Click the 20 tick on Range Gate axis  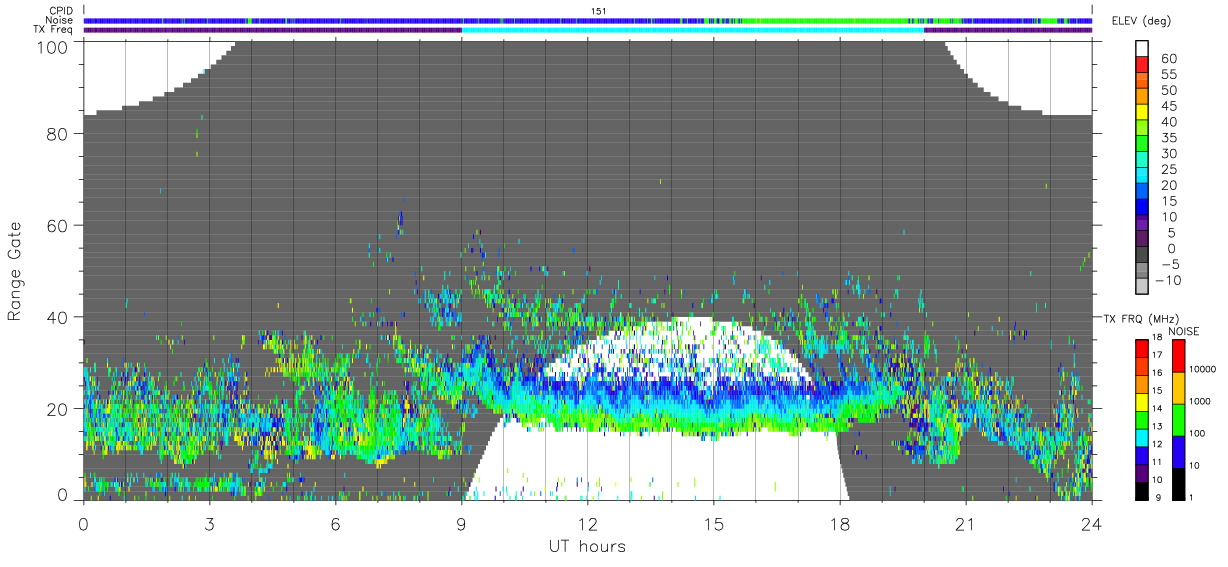click(x=57, y=409)
